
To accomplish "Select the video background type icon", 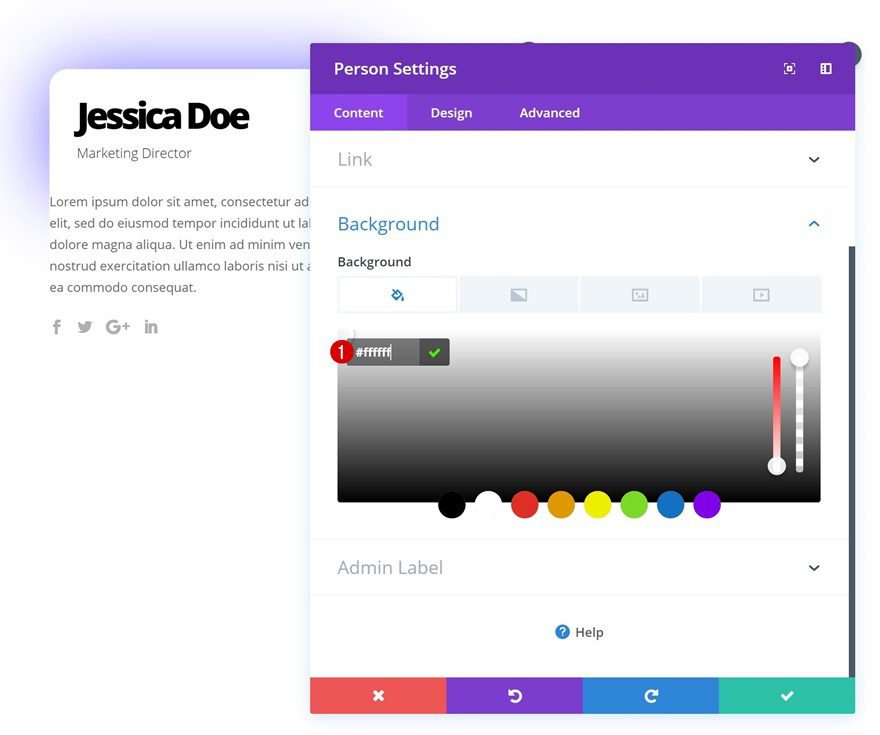I will pos(761,294).
